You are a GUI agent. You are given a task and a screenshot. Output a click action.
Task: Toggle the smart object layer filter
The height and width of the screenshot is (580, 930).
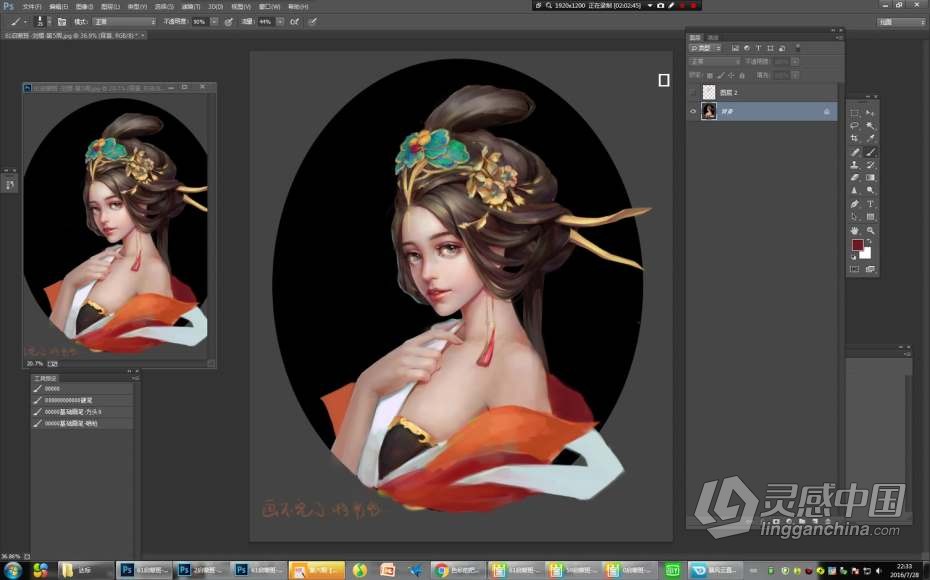tap(782, 48)
